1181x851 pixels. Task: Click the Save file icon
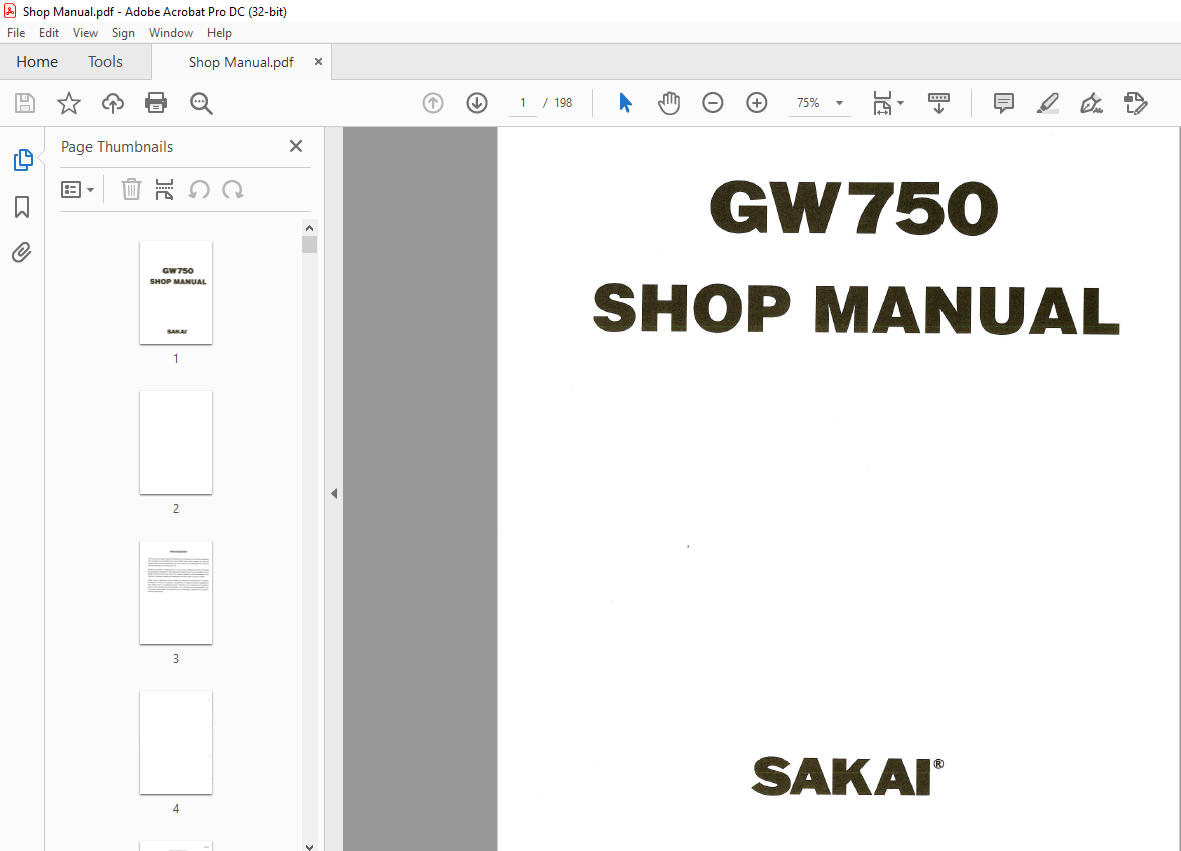[25, 103]
